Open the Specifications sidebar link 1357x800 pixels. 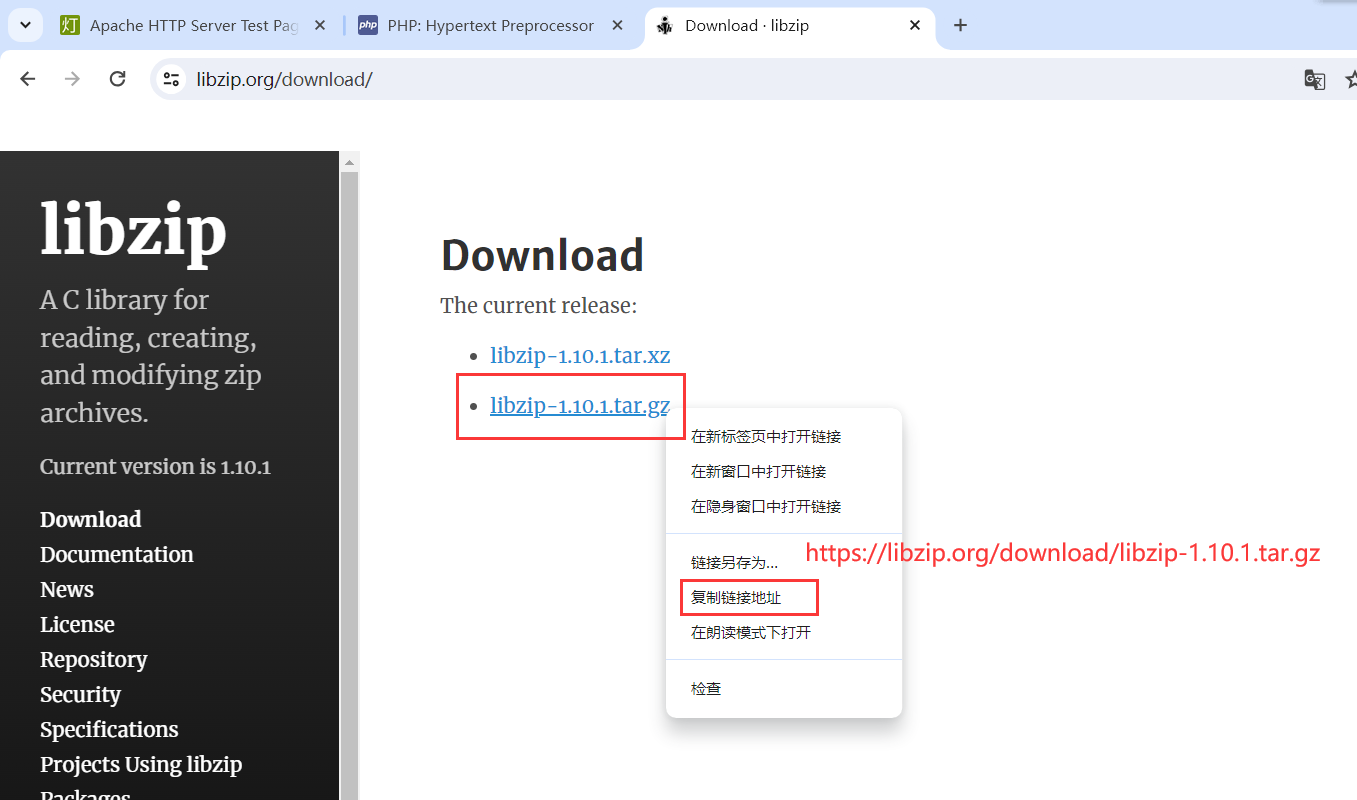[109, 729]
